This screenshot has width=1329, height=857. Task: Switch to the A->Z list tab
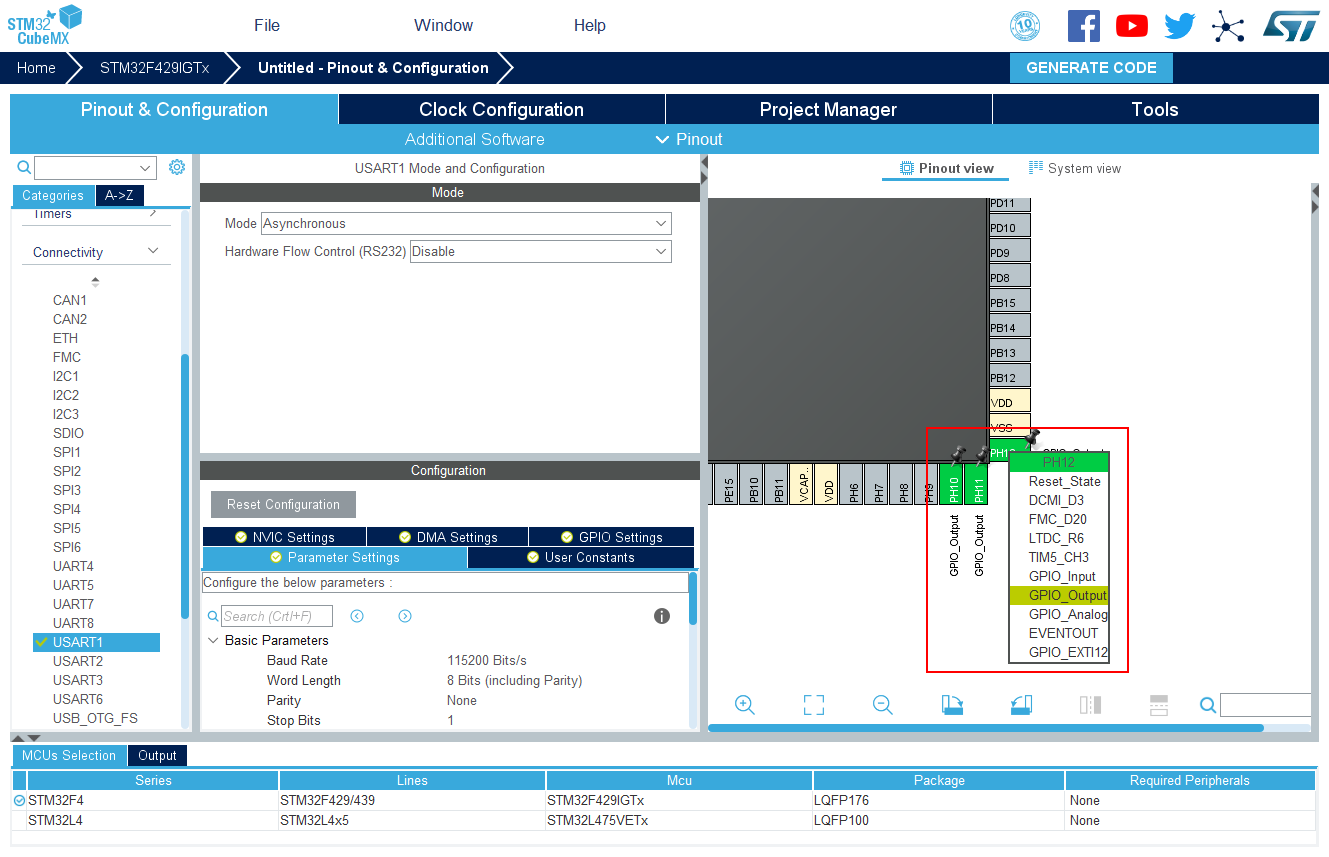click(x=119, y=195)
